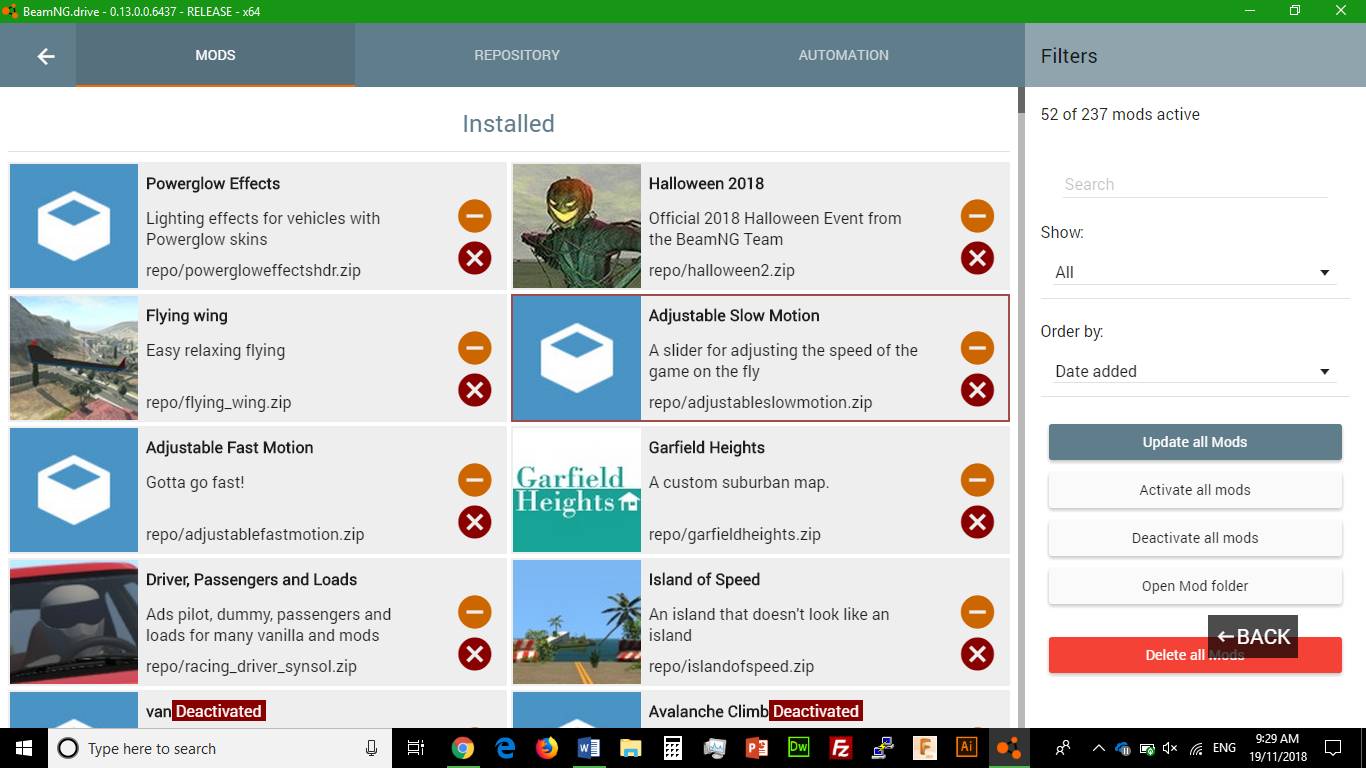Click the Windows taskbar search box

pos(219,748)
